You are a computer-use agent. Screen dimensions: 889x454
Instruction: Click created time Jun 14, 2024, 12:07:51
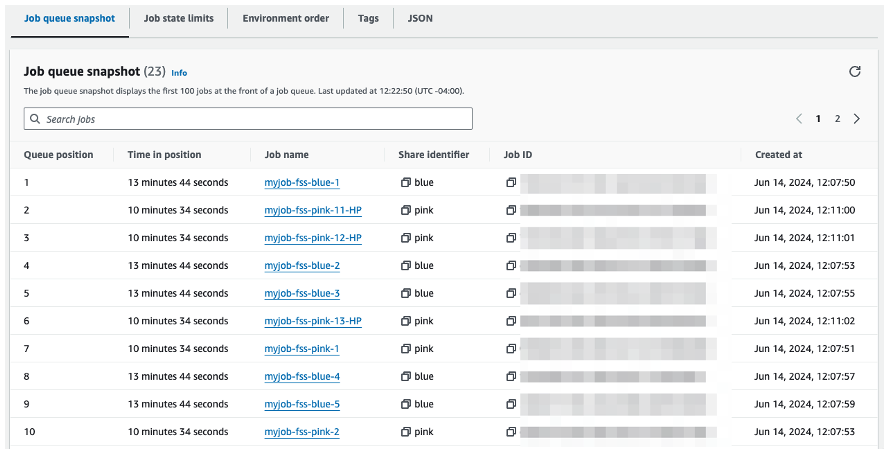(x=805, y=349)
